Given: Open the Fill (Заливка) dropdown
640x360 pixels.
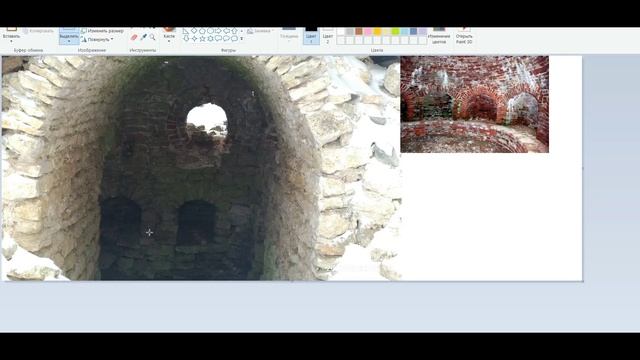Looking at the screenshot, I should pos(260,31).
